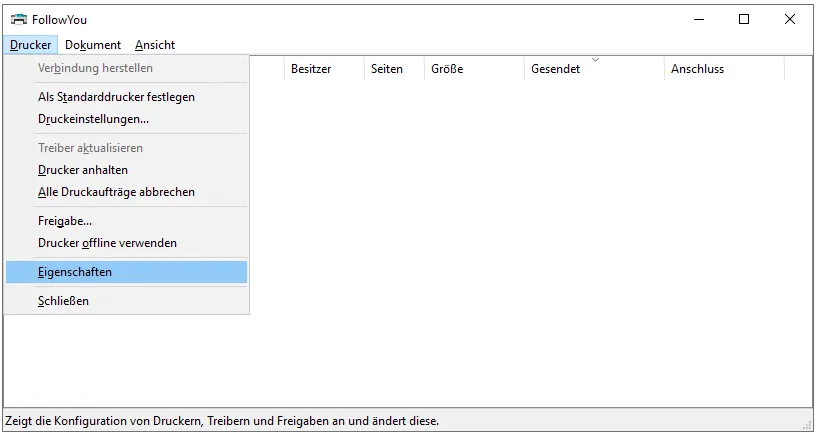Open the Freigabe dialog entry
This screenshot has height=434, width=816.
click(x=65, y=221)
